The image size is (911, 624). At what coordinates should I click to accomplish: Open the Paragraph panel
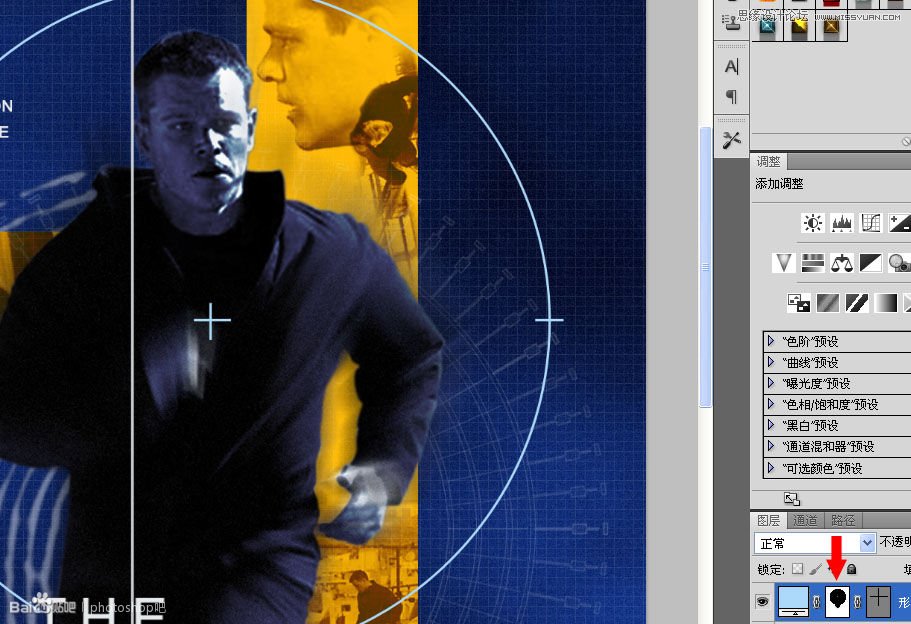[731, 95]
